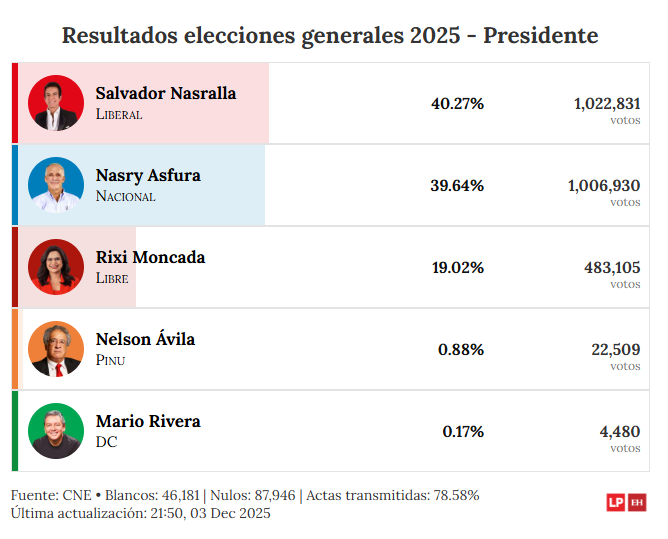Click Mario Rivera's candidate photo
The height and width of the screenshot is (539, 668).
(56, 431)
